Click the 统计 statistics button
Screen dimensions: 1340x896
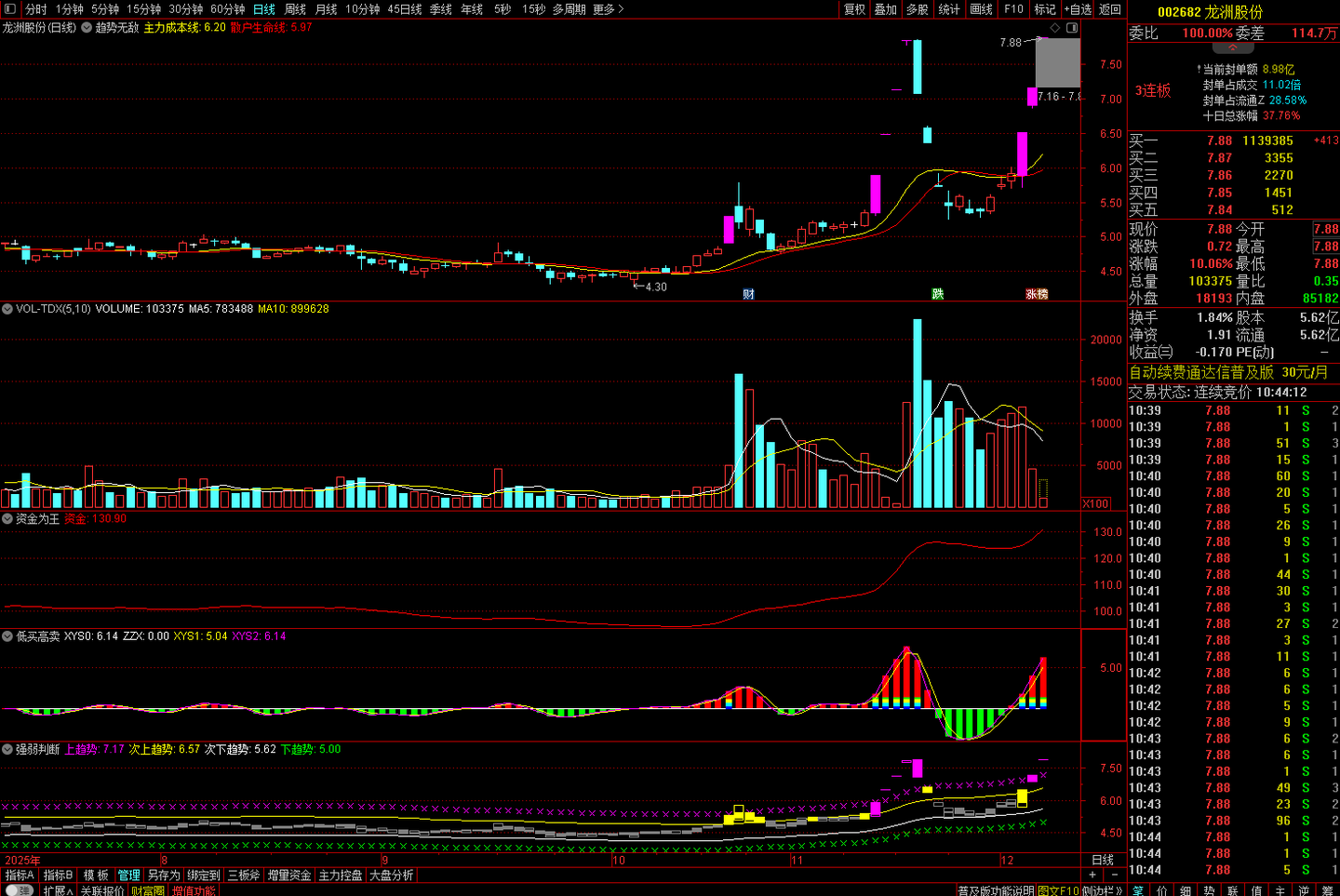[x=949, y=9]
